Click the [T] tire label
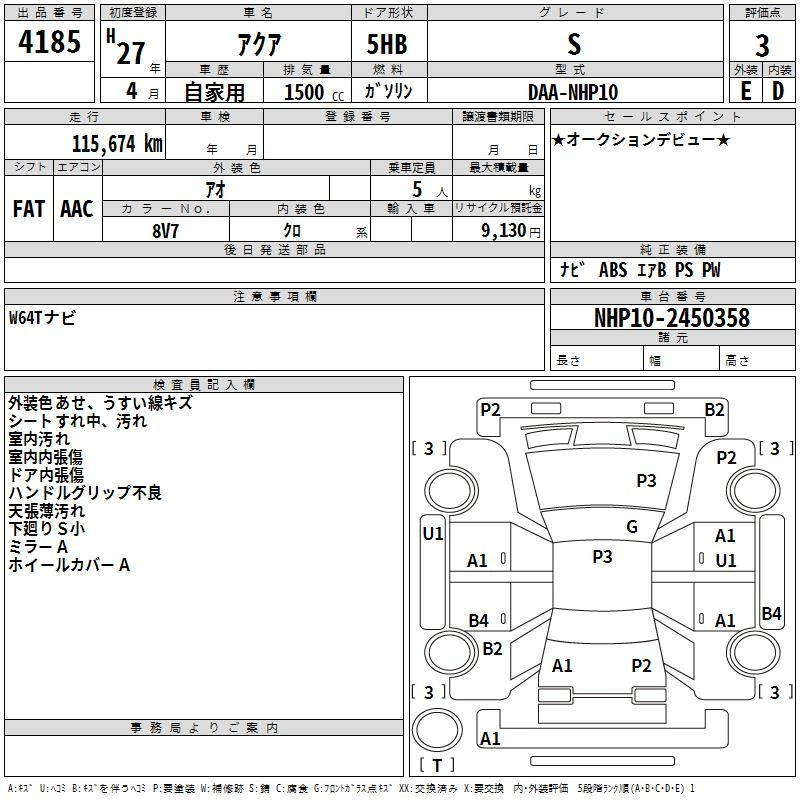Viewport: 800px width, 800px height. pos(436,766)
